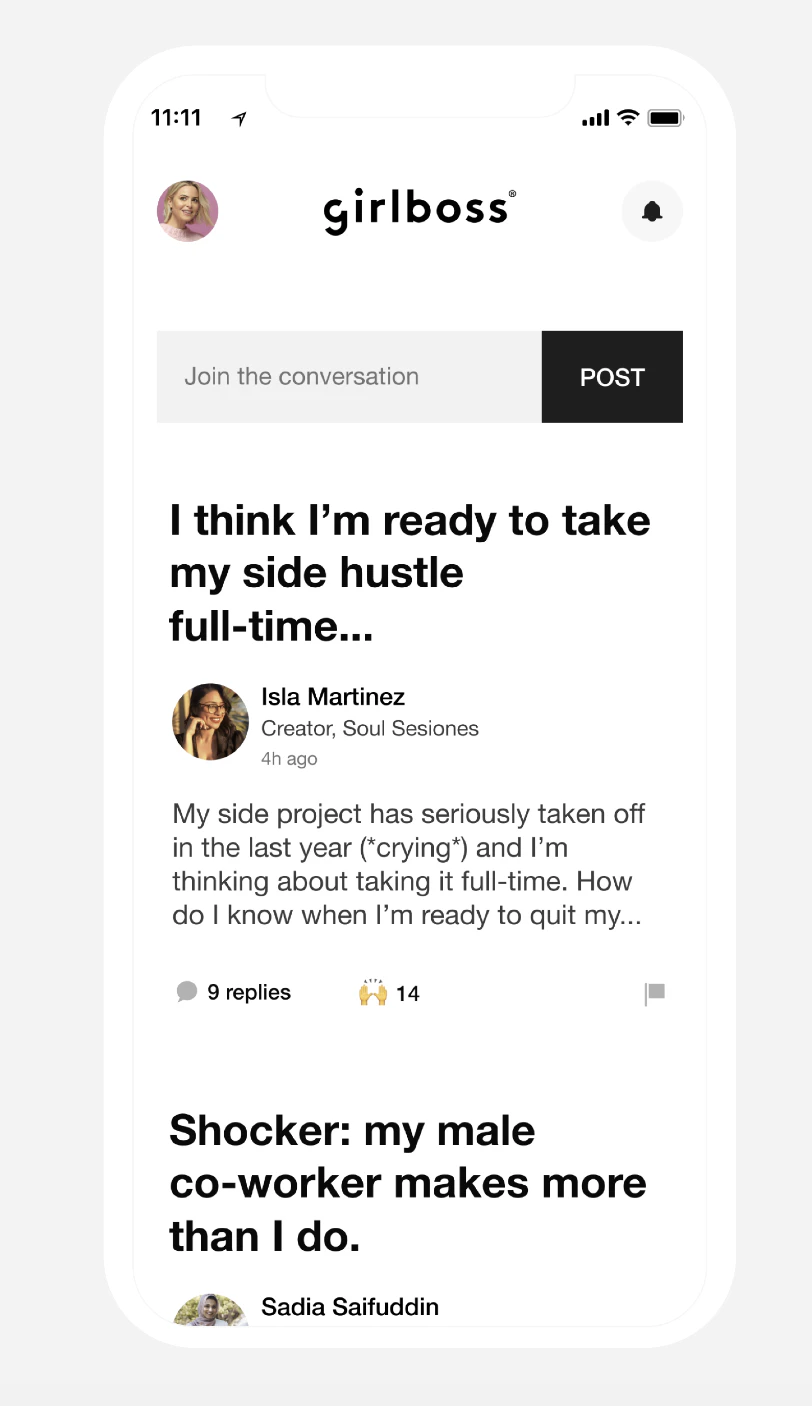Click the location arrow in the status bar
This screenshot has width=812, height=1406.
tap(237, 117)
